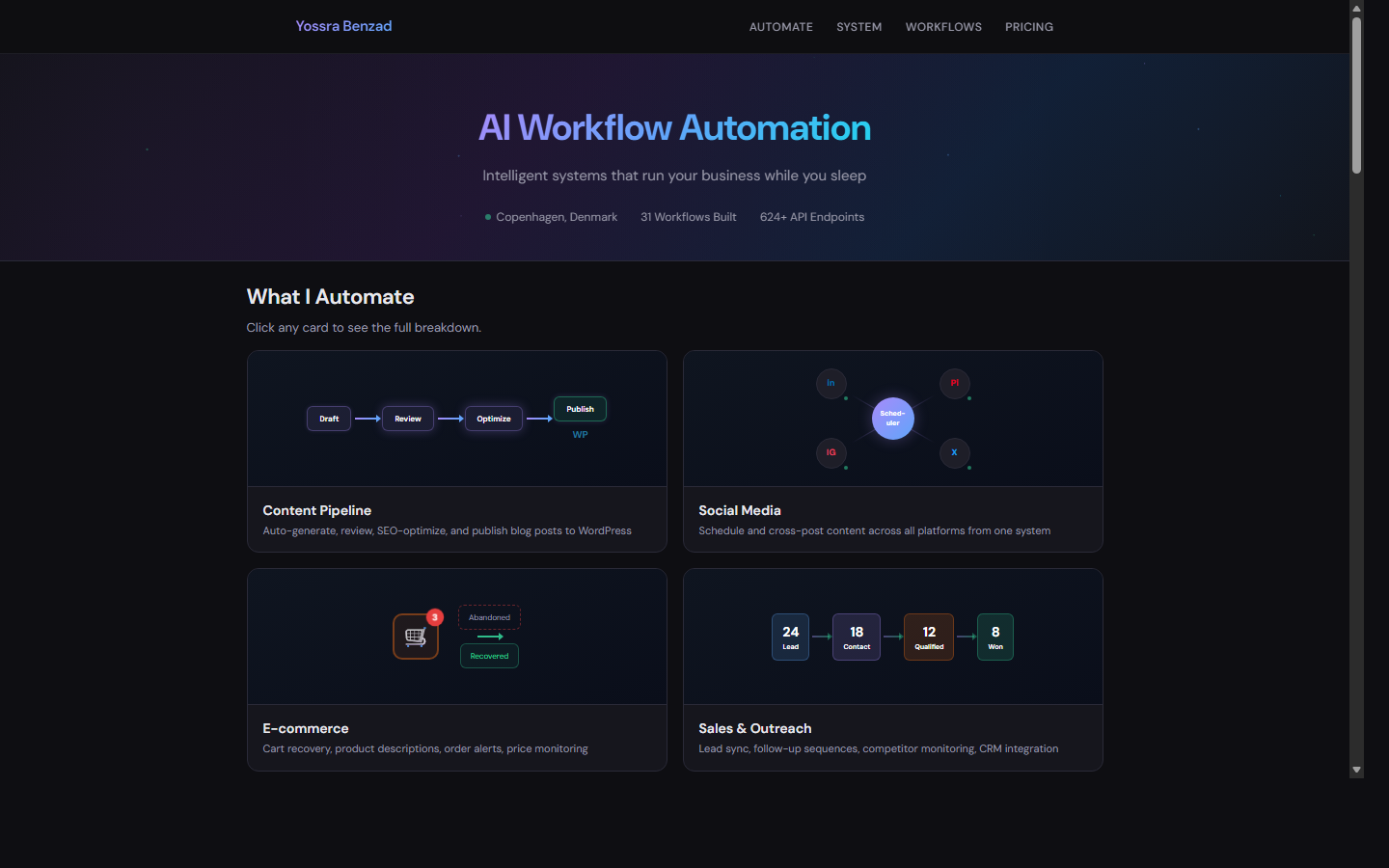Click the central Scheduler node
This screenshot has height=868, width=1389.
click(892, 419)
